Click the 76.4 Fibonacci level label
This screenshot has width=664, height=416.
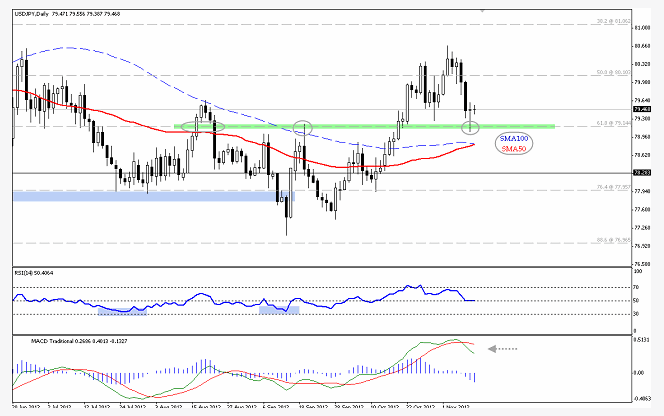pyautogui.click(x=613, y=187)
